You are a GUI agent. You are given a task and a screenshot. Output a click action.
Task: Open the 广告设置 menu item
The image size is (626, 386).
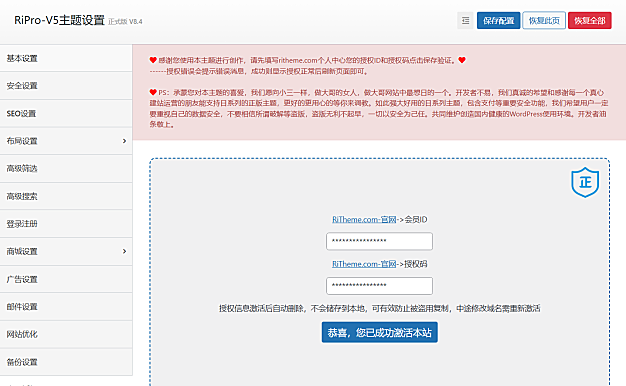(x=66, y=279)
